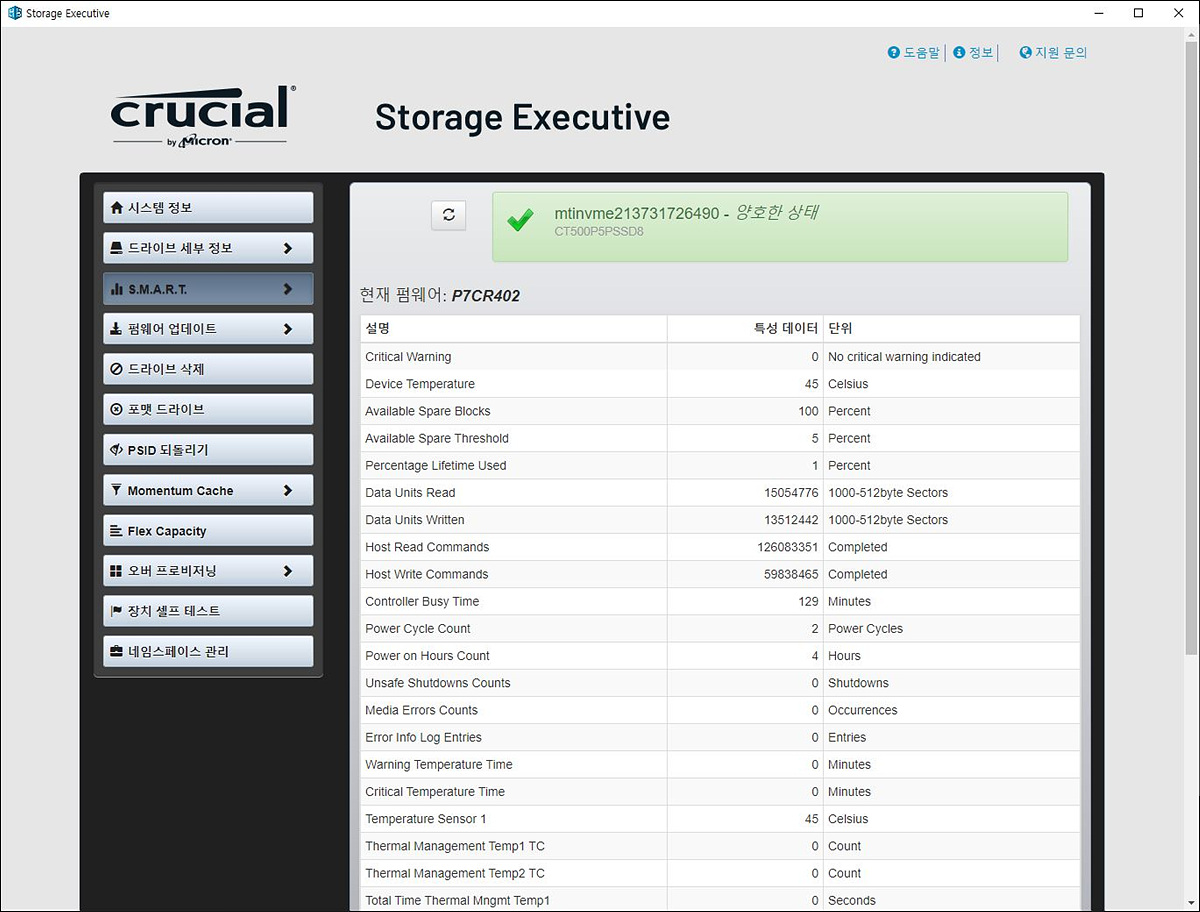Select the Critical Temperature Time label
Viewport: 1200px width, 912px height.
click(x=435, y=791)
